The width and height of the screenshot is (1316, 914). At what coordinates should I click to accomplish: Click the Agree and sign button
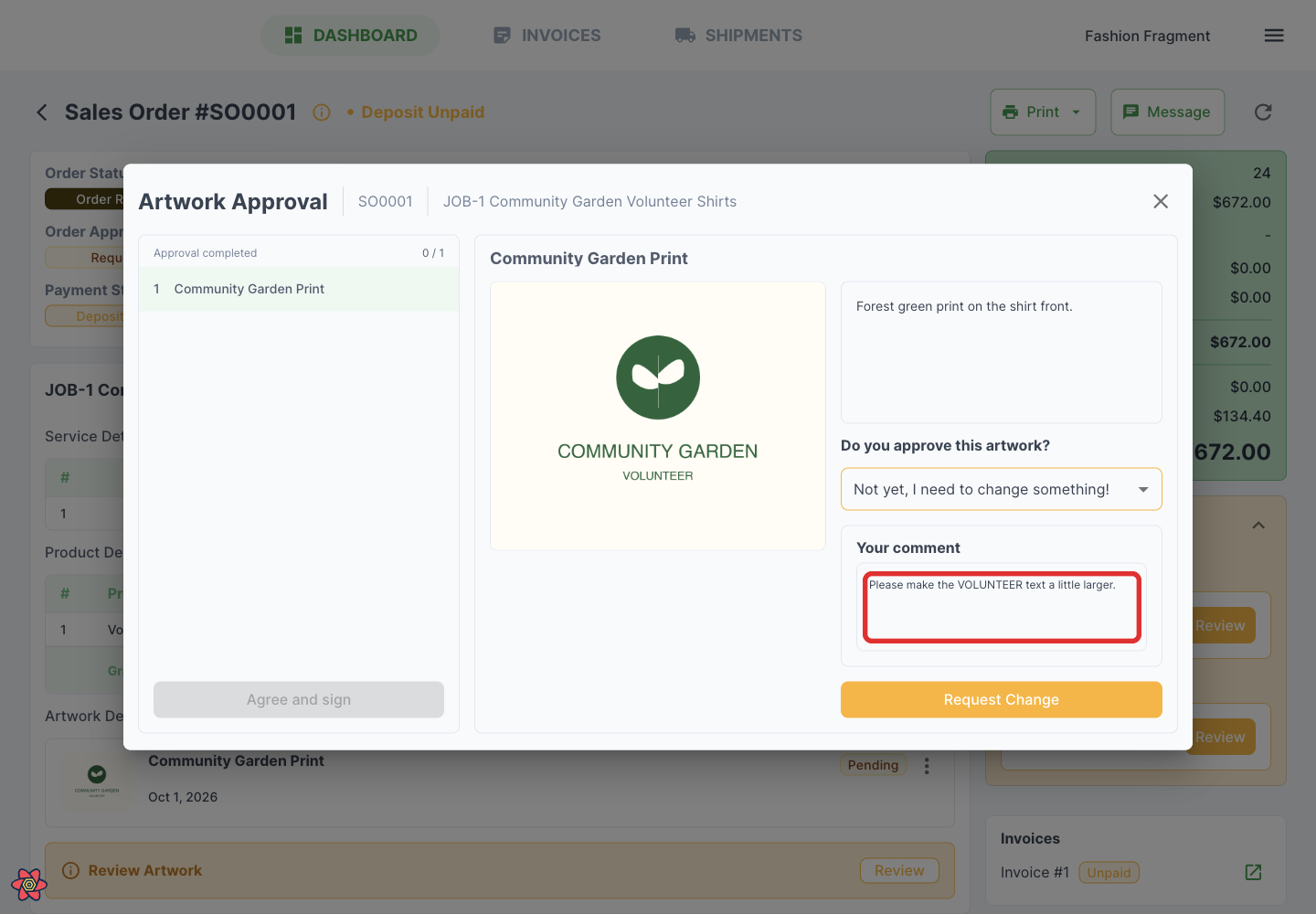pos(299,699)
